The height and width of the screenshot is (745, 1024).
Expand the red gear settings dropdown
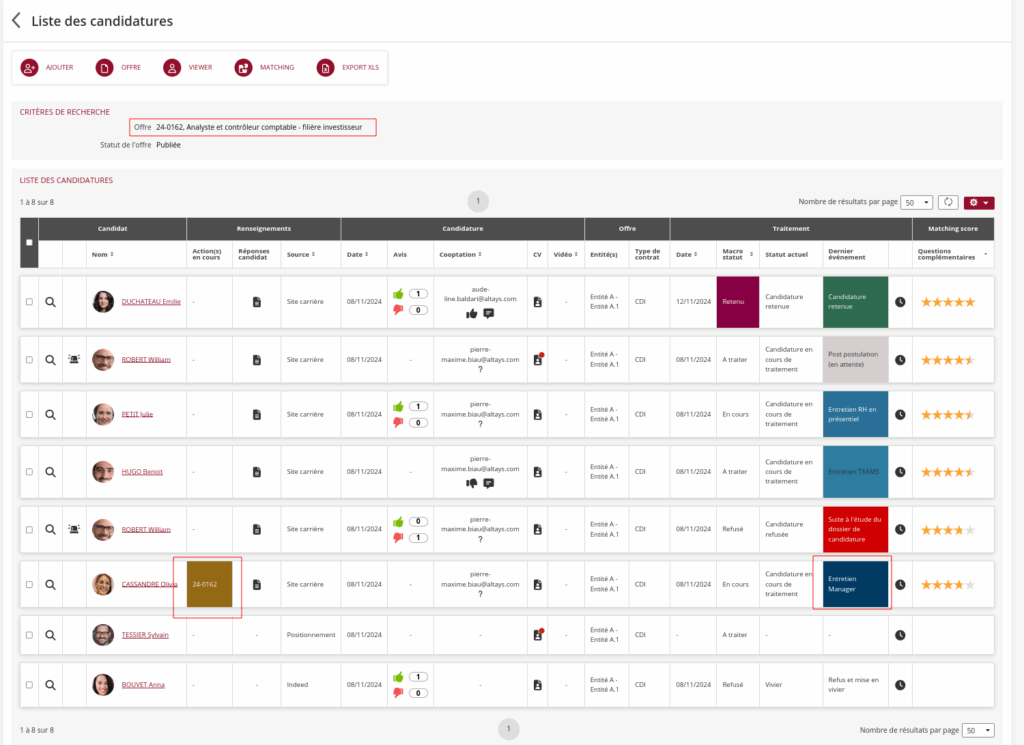(979, 202)
